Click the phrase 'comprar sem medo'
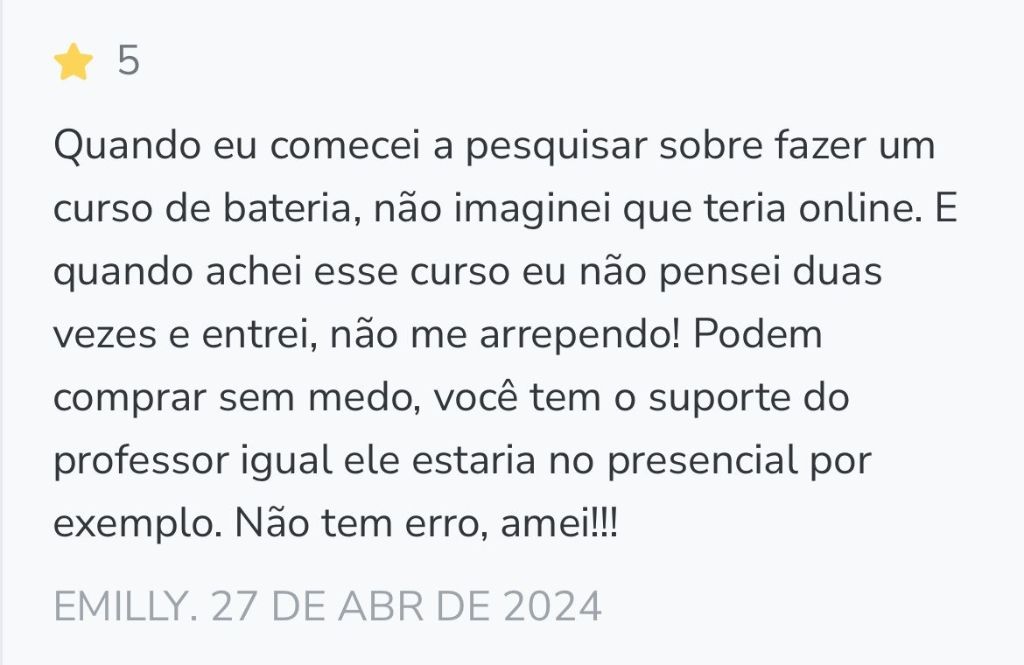1024x665 pixels. tap(237, 398)
